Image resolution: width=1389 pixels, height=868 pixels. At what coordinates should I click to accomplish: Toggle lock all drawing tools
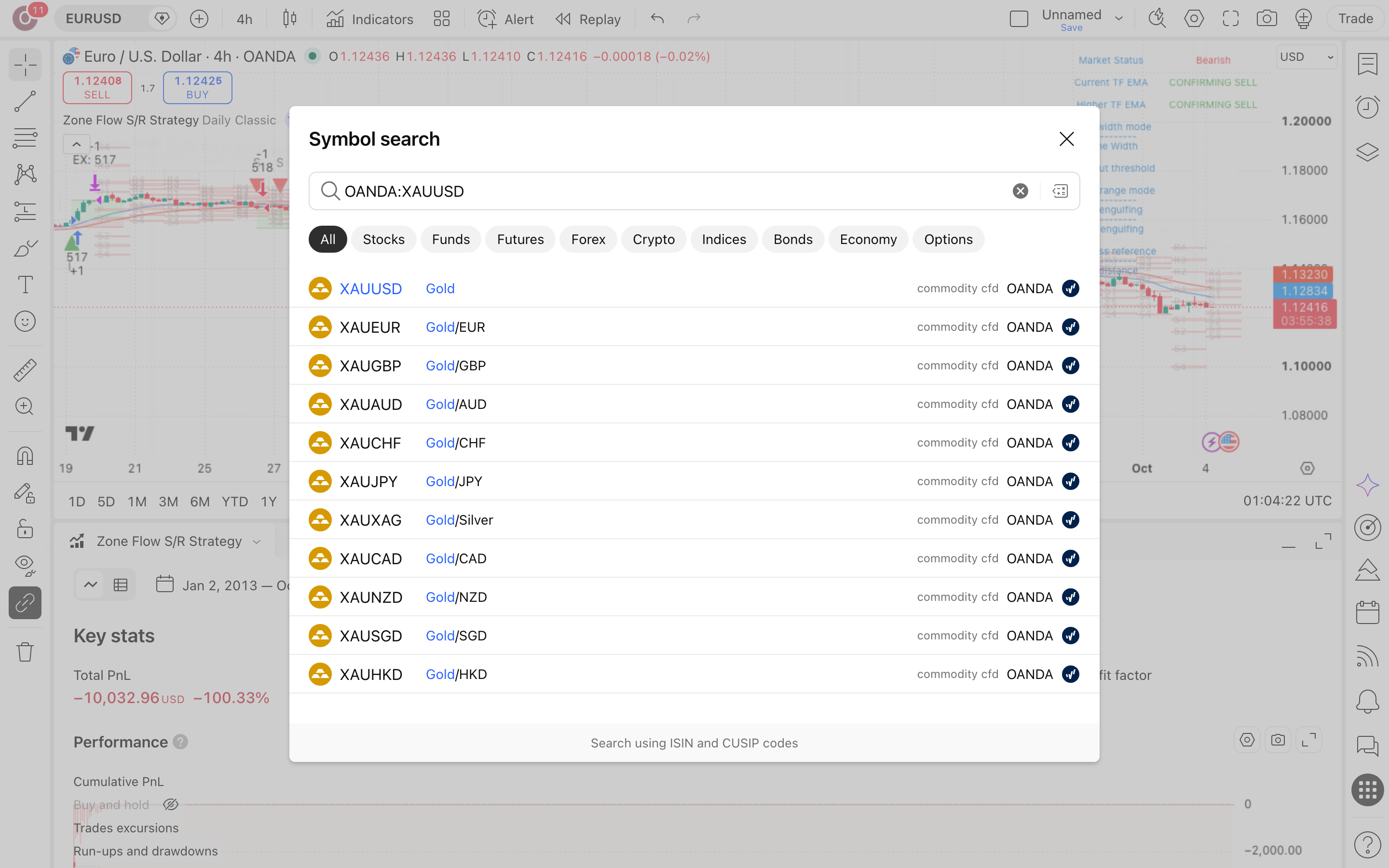point(25,529)
